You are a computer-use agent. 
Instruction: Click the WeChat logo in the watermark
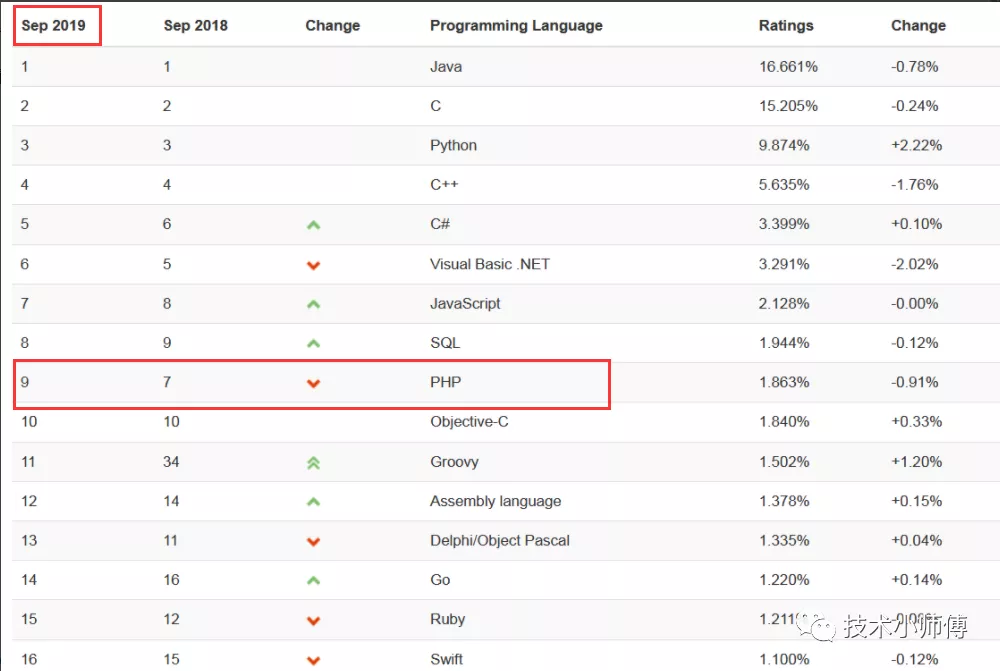(823, 627)
